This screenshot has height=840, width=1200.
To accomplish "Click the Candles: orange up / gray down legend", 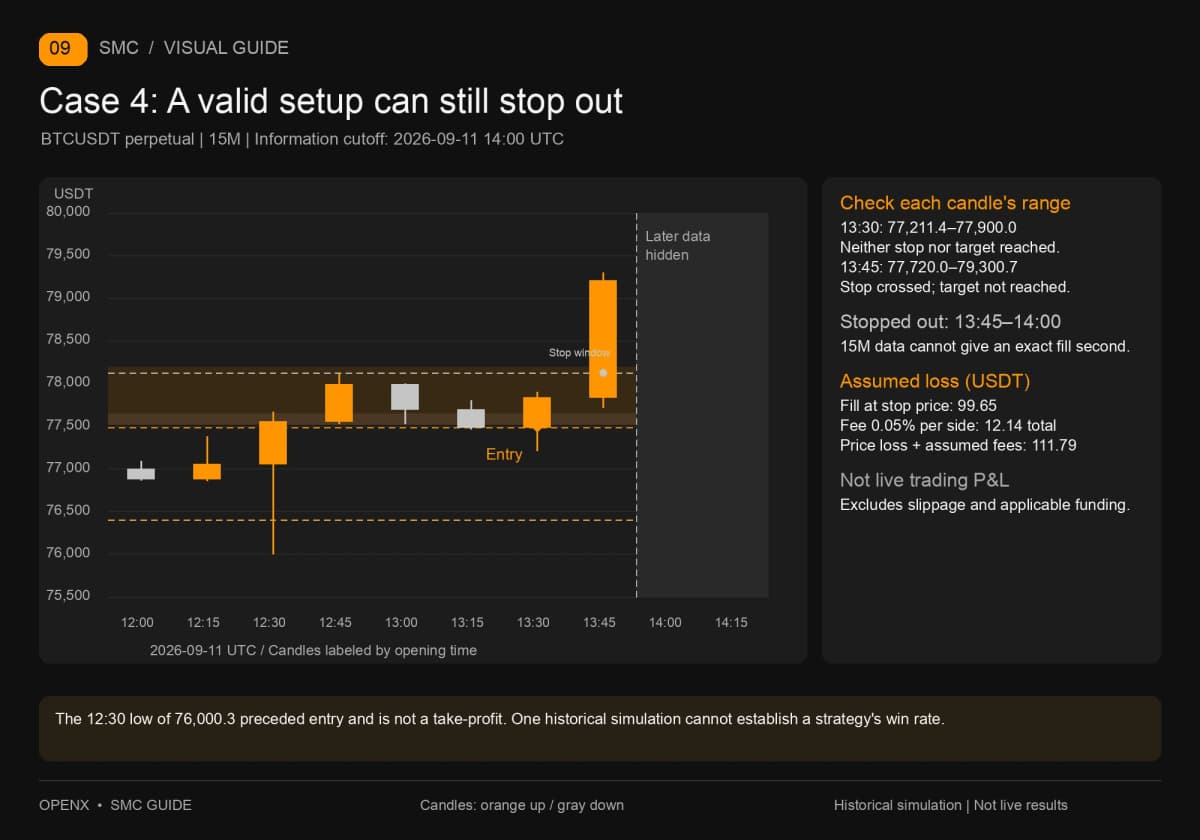I will click(522, 805).
